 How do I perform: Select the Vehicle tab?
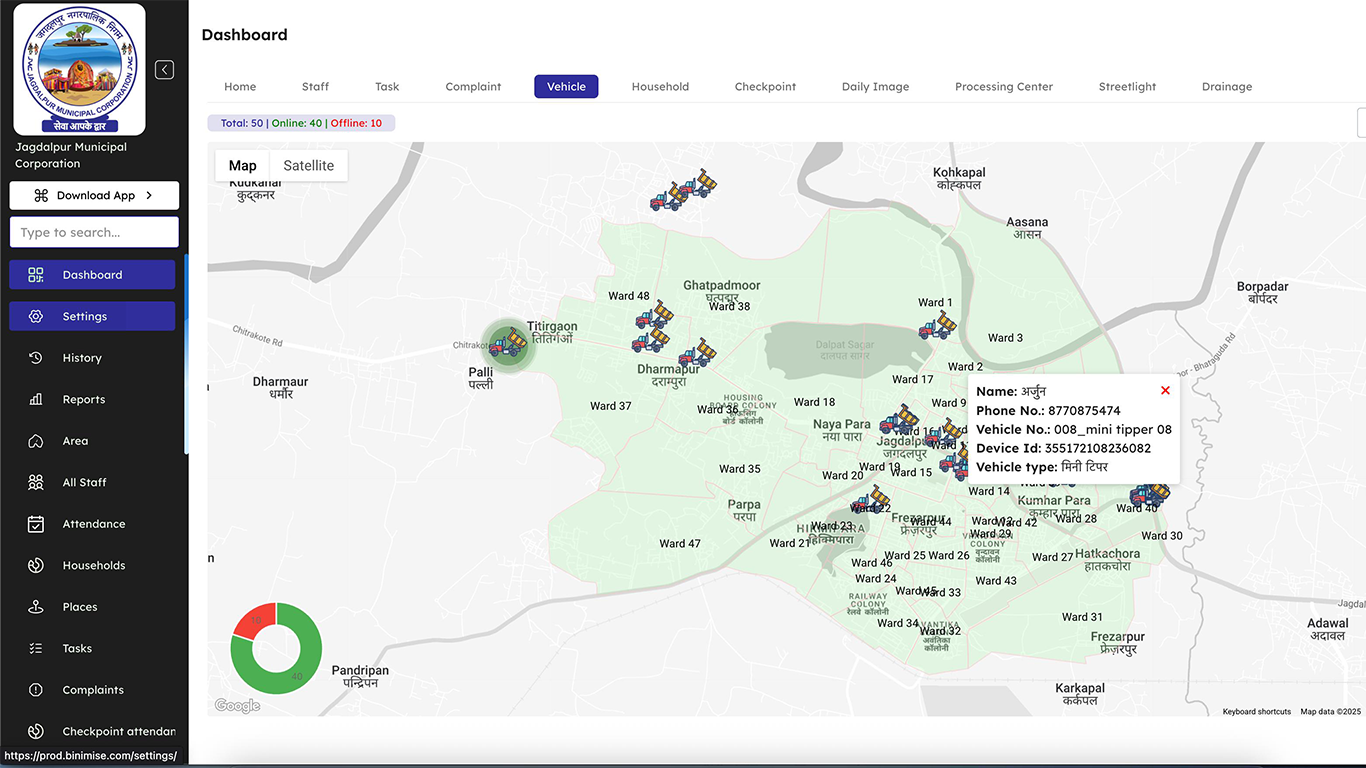(566, 87)
